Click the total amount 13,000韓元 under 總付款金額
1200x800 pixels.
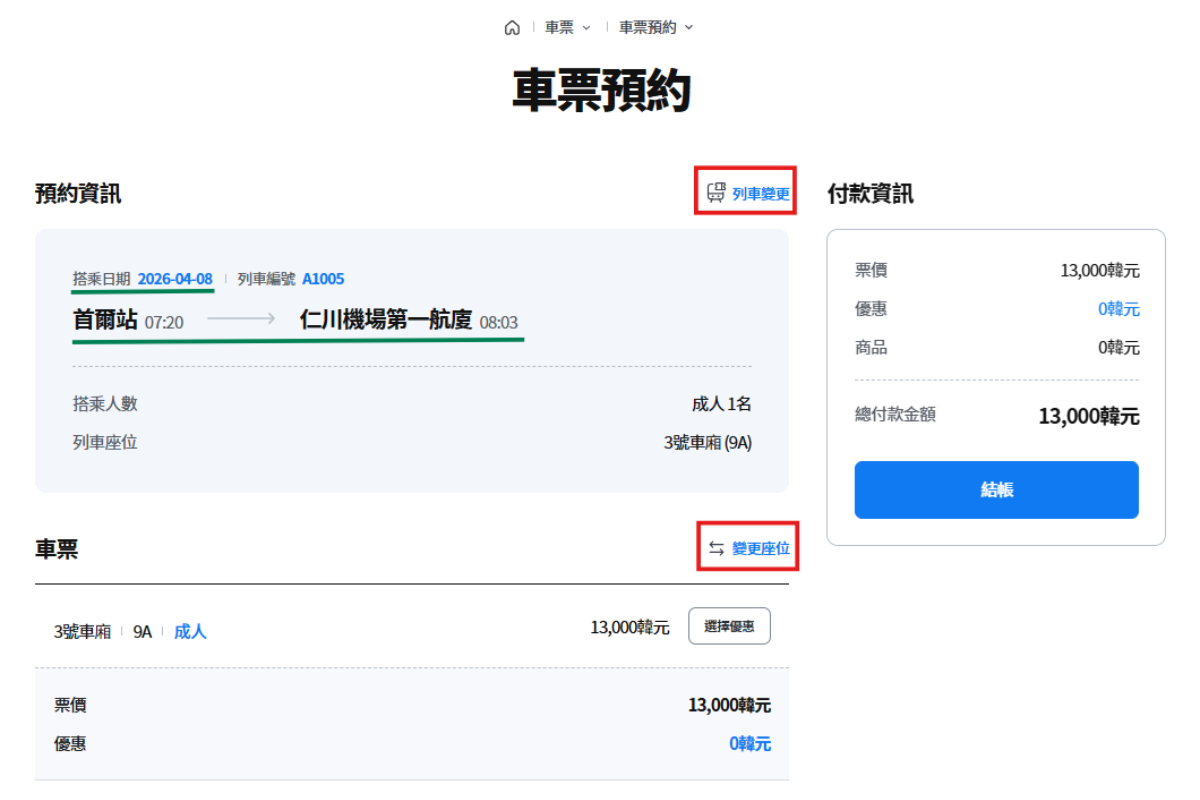tap(1088, 416)
